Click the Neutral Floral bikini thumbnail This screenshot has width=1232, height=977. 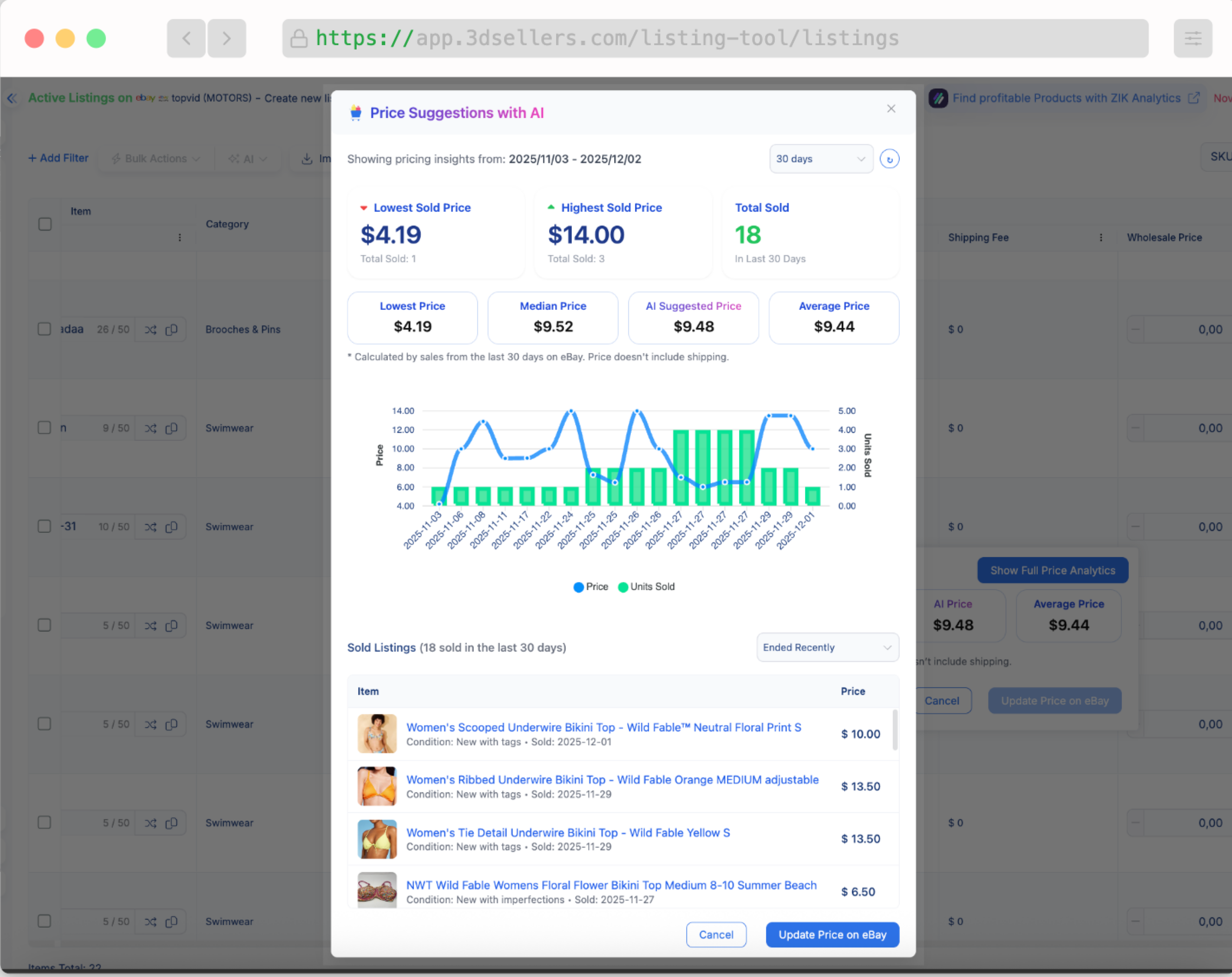click(x=377, y=734)
